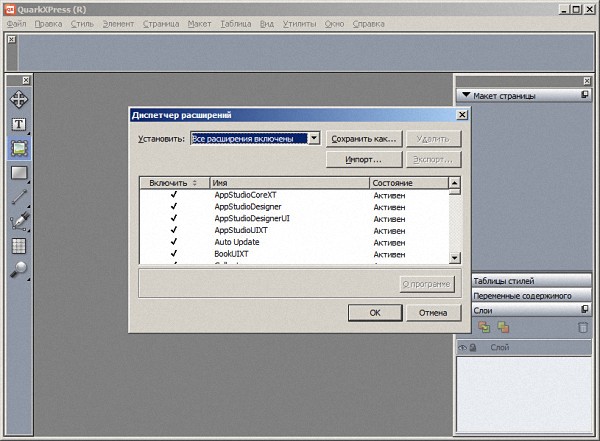
Task: Click the 'Сохранить как...' button
Action: click(365, 139)
